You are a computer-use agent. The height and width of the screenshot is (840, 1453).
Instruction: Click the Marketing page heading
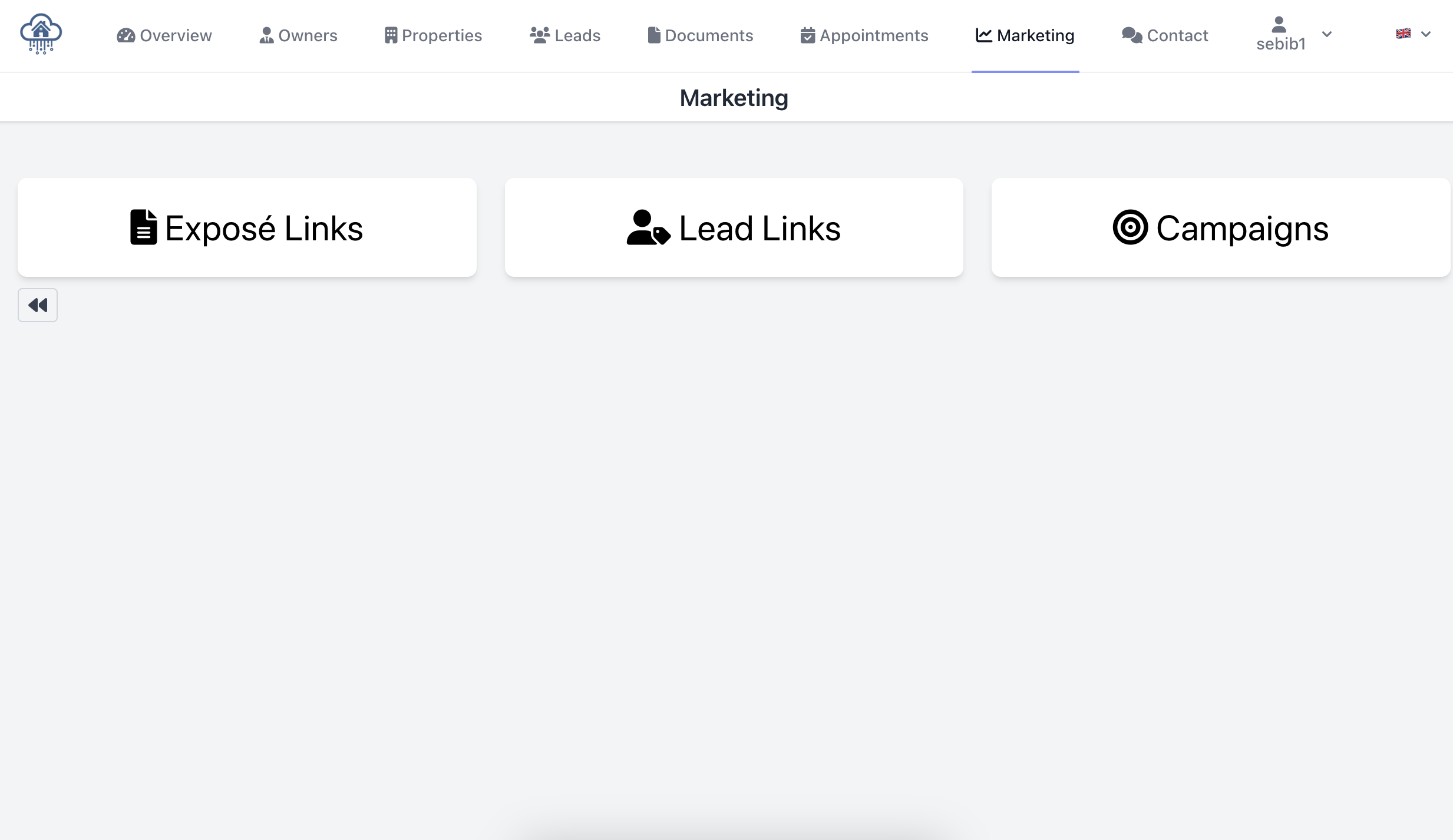[x=734, y=98]
